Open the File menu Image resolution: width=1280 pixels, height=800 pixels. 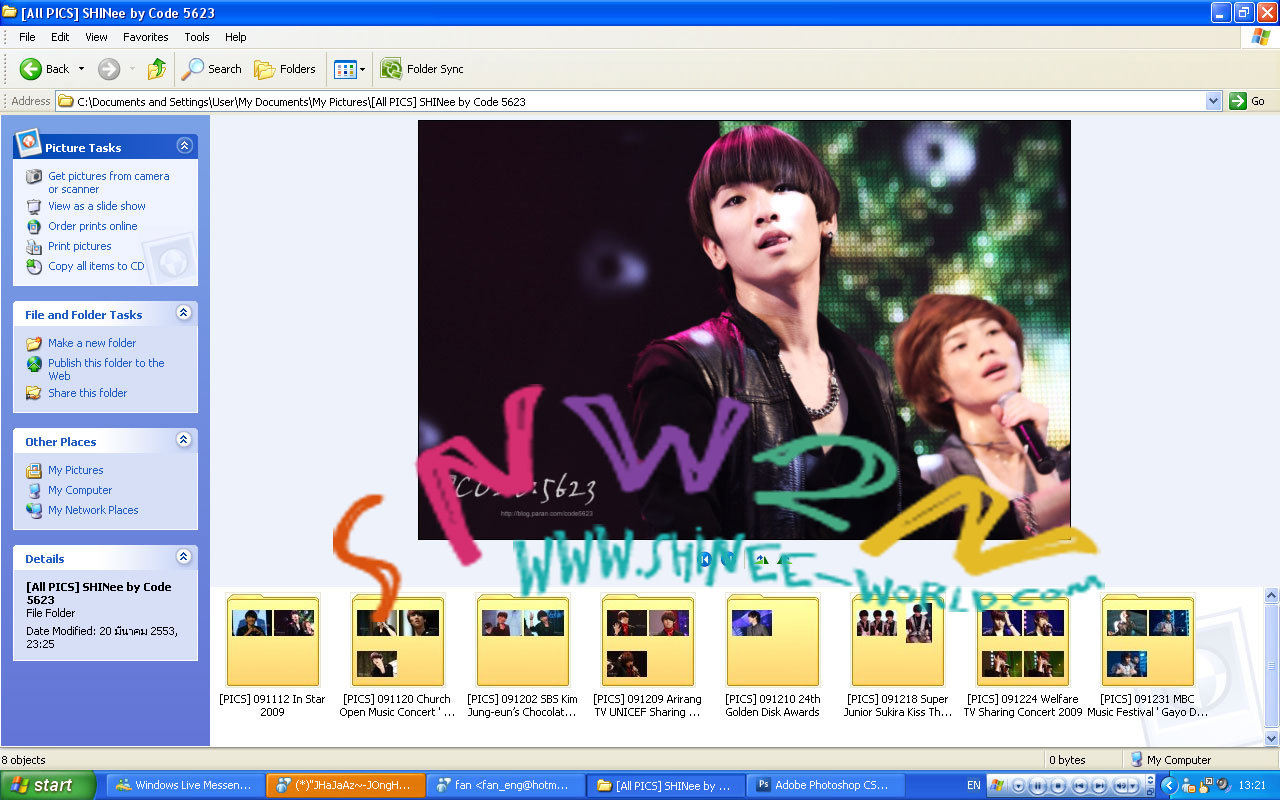pyautogui.click(x=27, y=37)
